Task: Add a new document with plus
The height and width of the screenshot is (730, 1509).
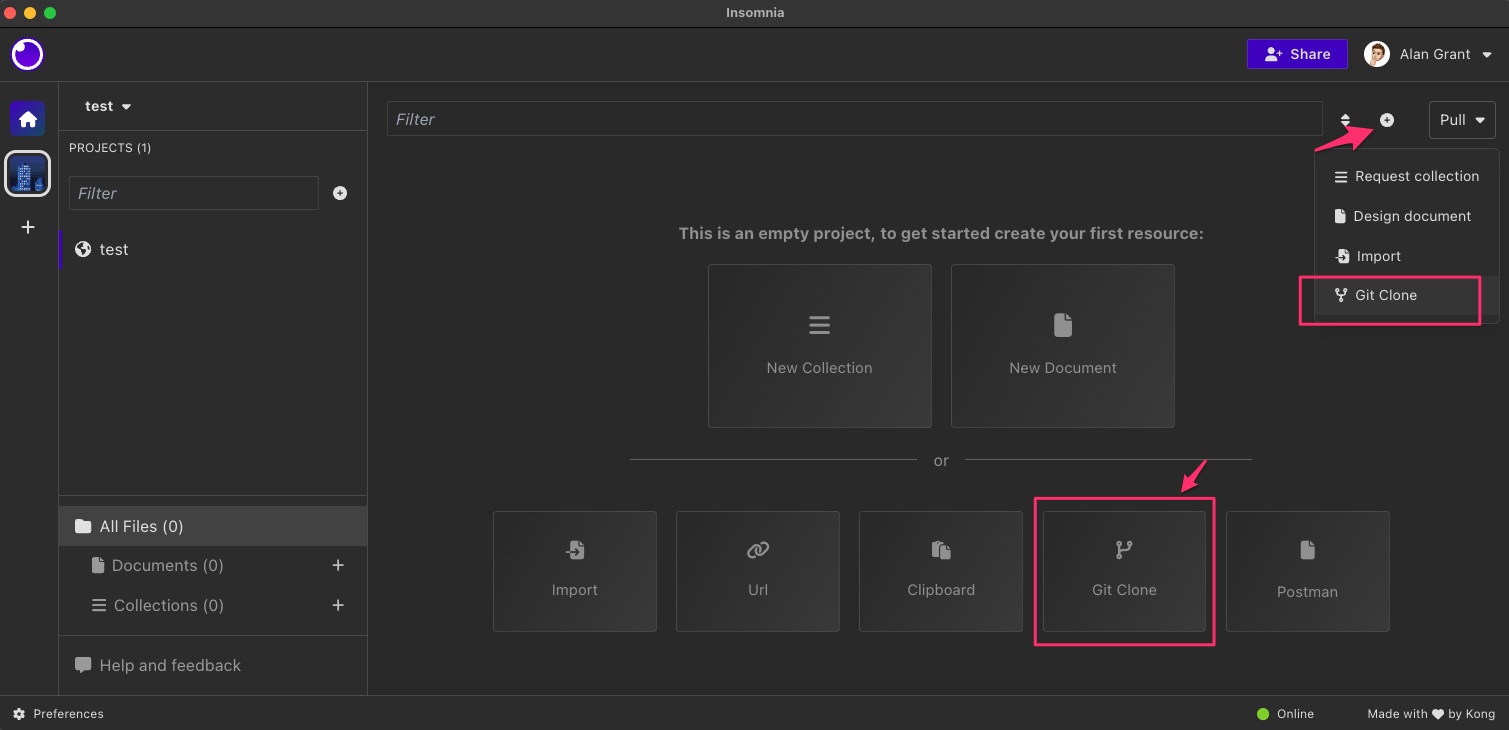Action: [x=338, y=565]
